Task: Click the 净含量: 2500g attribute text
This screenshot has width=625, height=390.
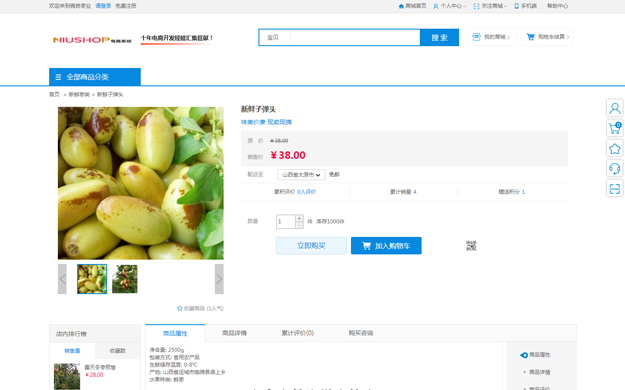Action: pos(167,350)
